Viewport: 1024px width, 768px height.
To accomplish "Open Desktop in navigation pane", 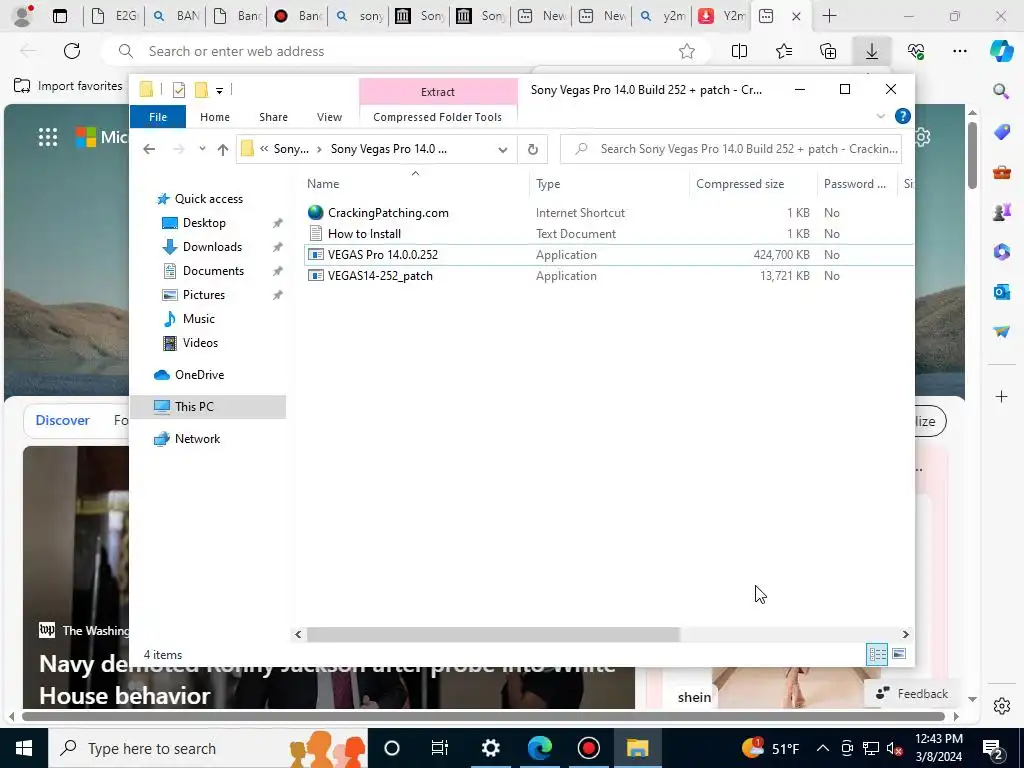I will [204, 223].
